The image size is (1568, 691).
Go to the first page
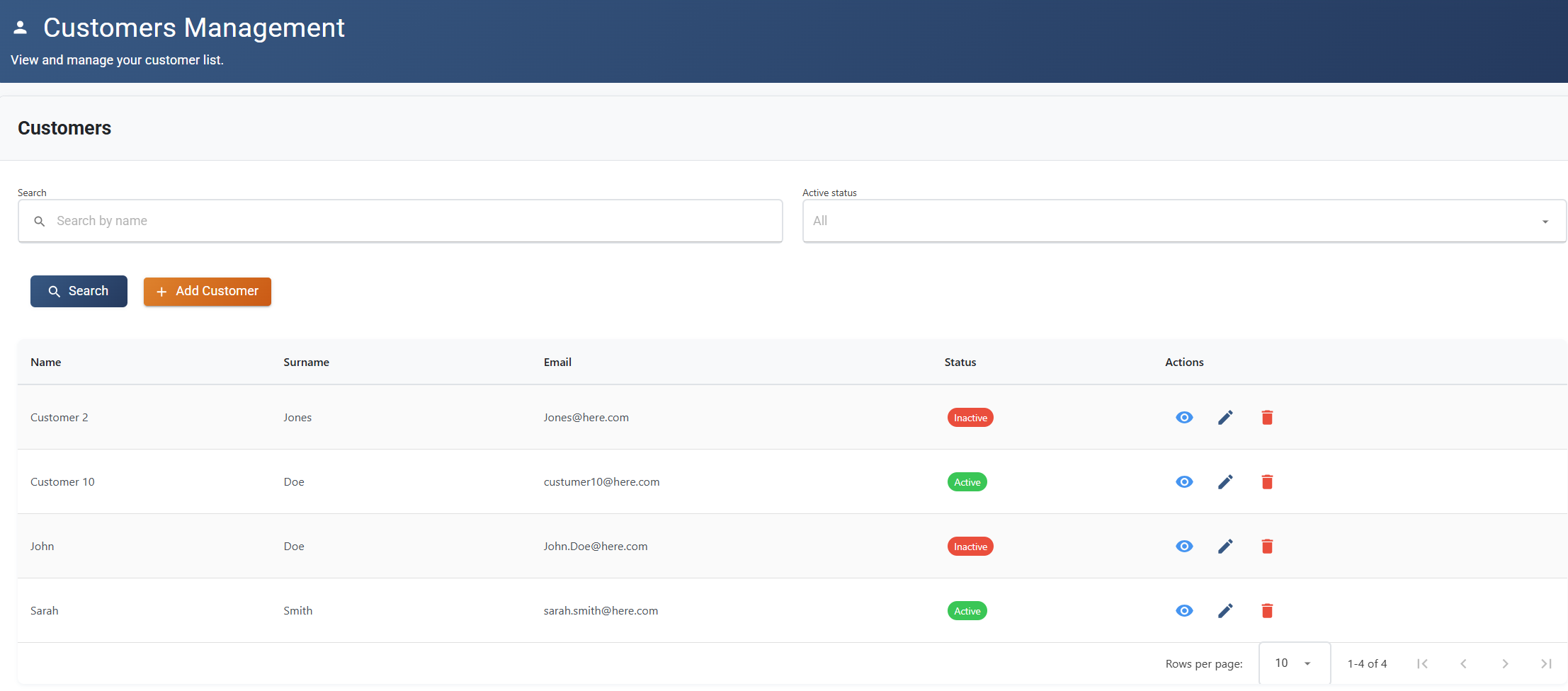pos(1422,663)
